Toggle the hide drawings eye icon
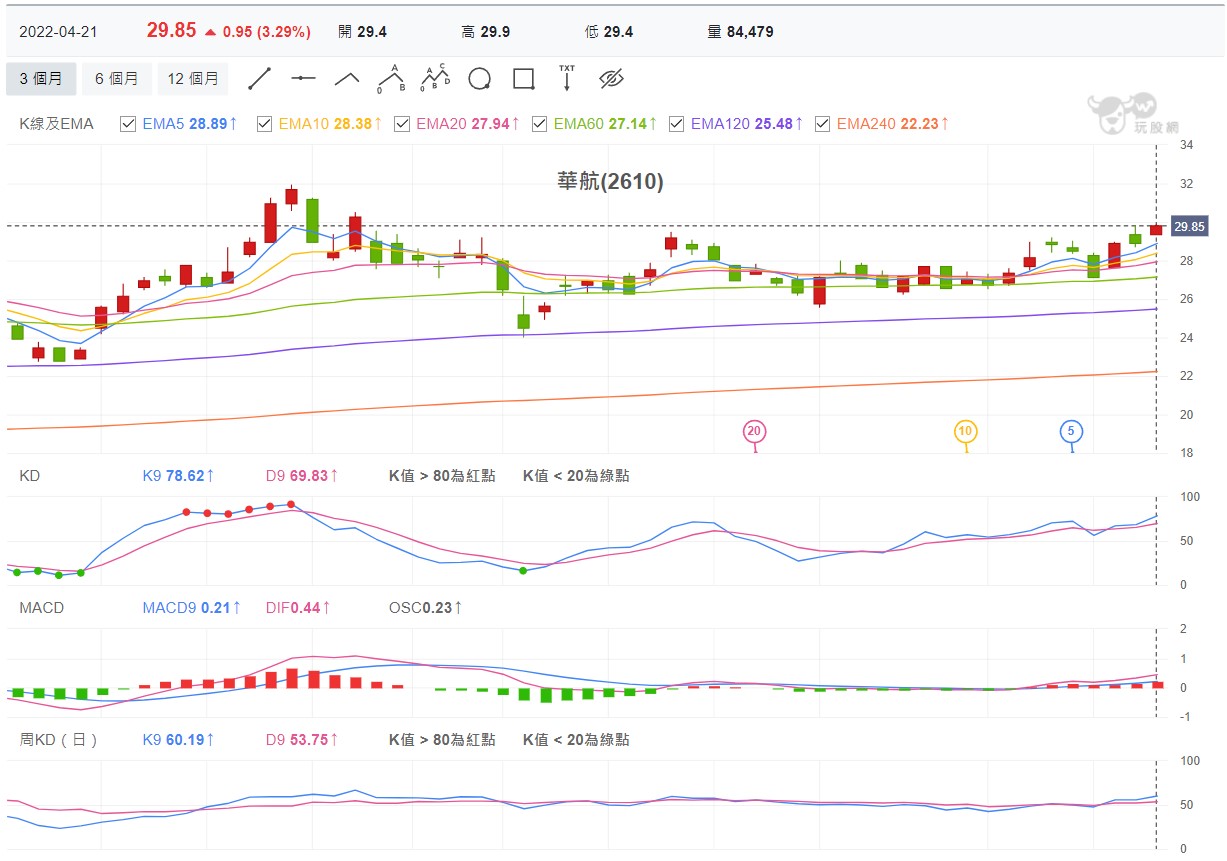Image resolution: width=1227 pixels, height=861 pixels. pyautogui.click(x=611, y=79)
